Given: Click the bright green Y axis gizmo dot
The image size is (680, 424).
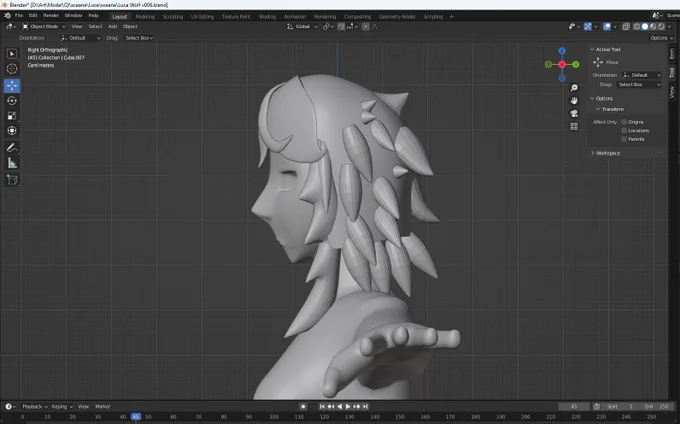Looking at the screenshot, I should (576, 65).
